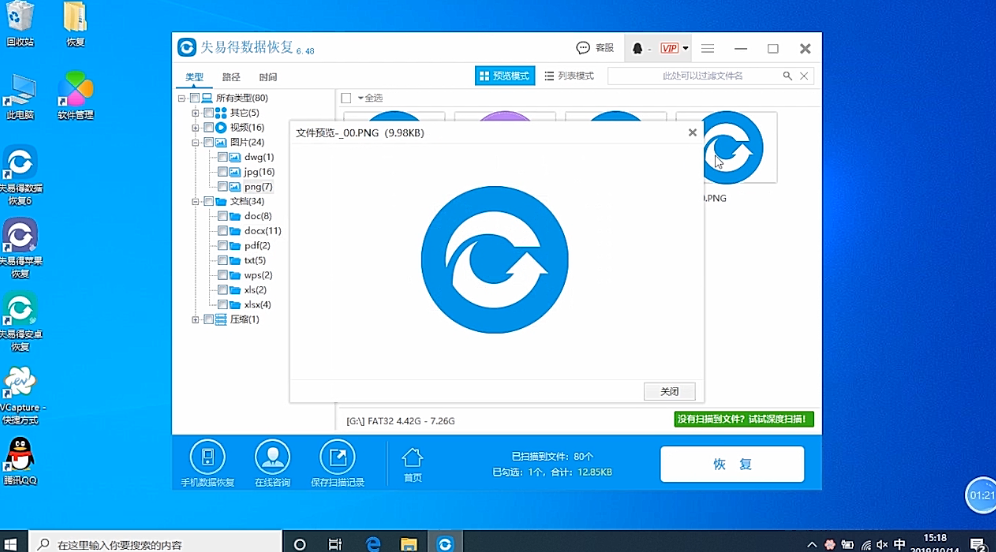
Task: Switch to 预览模式 preview mode
Action: pyautogui.click(x=505, y=76)
